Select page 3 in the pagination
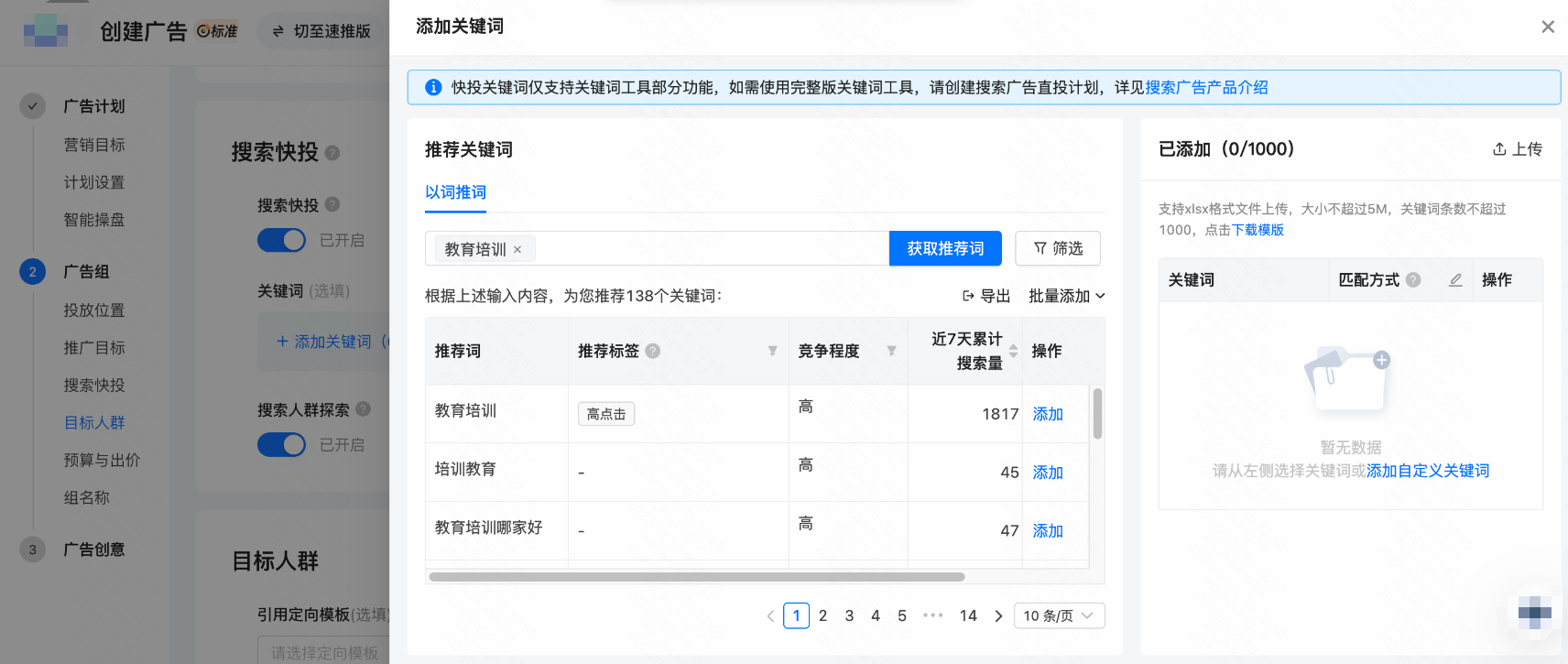This screenshot has height=664, width=1568. [849, 615]
